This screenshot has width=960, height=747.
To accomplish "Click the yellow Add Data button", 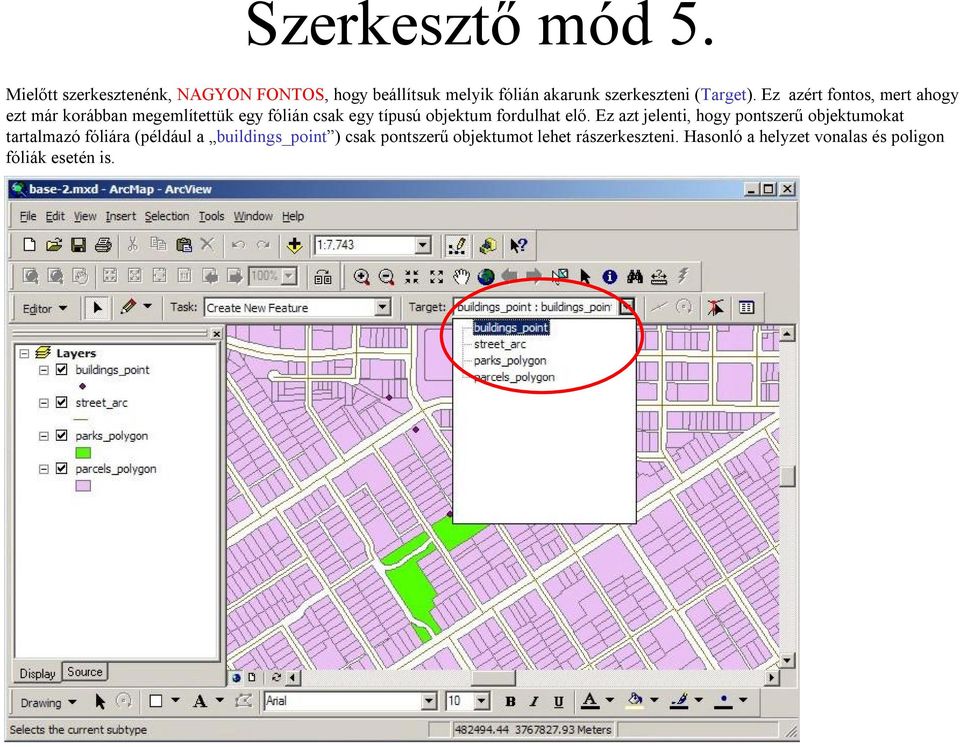I will click(294, 246).
